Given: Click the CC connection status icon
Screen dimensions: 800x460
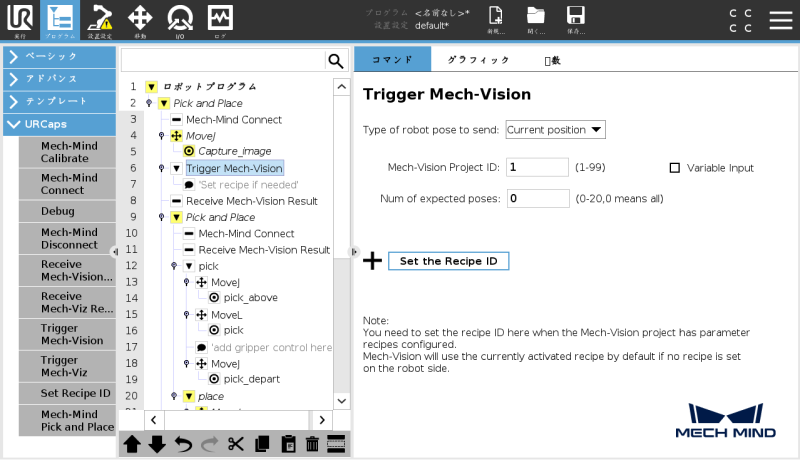Looking at the screenshot, I should coord(740,20).
